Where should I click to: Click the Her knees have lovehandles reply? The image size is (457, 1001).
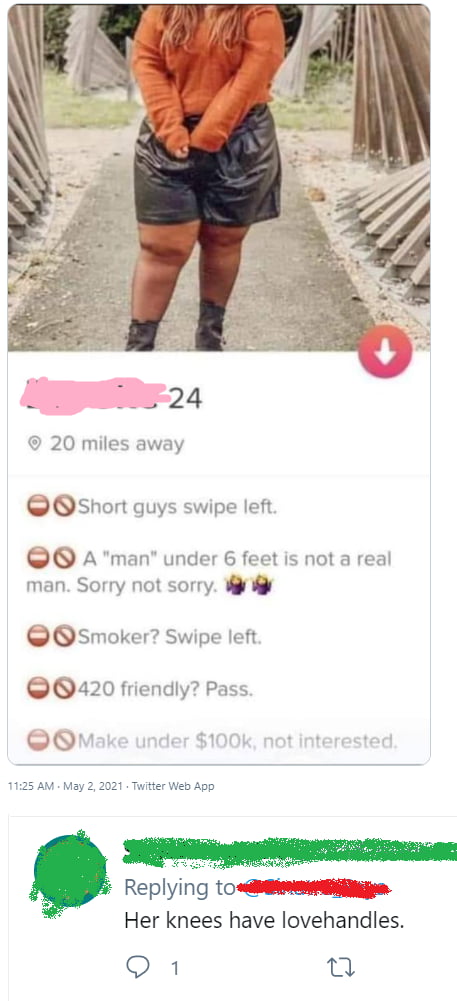[264, 921]
